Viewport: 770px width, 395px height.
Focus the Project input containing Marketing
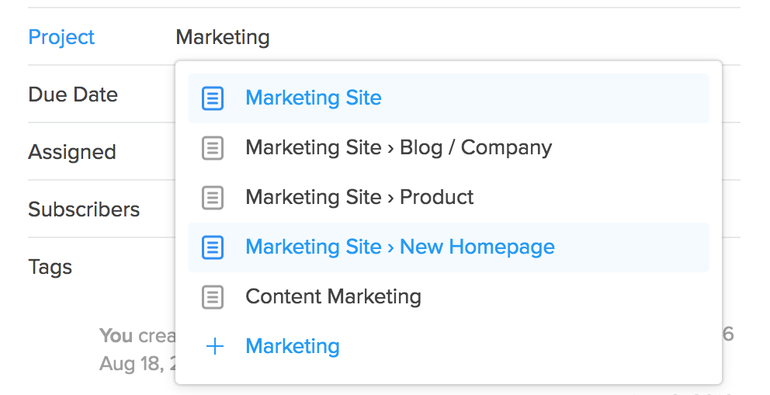click(457, 37)
